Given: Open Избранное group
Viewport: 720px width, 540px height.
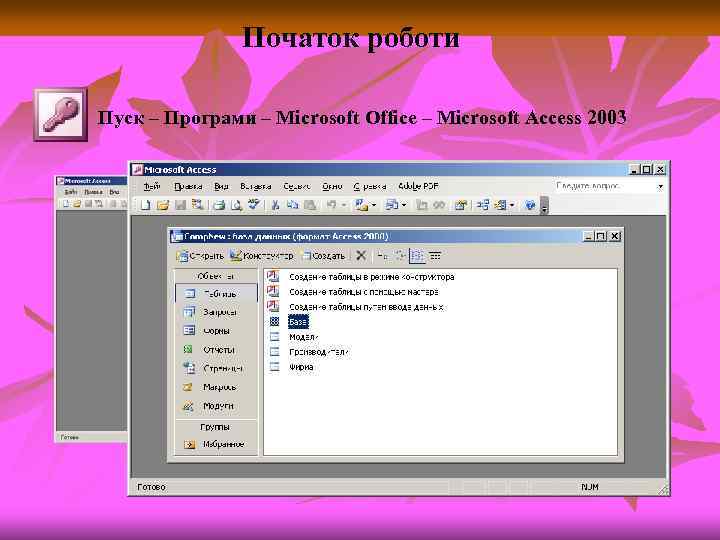Looking at the screenshot, I should 216,444.
